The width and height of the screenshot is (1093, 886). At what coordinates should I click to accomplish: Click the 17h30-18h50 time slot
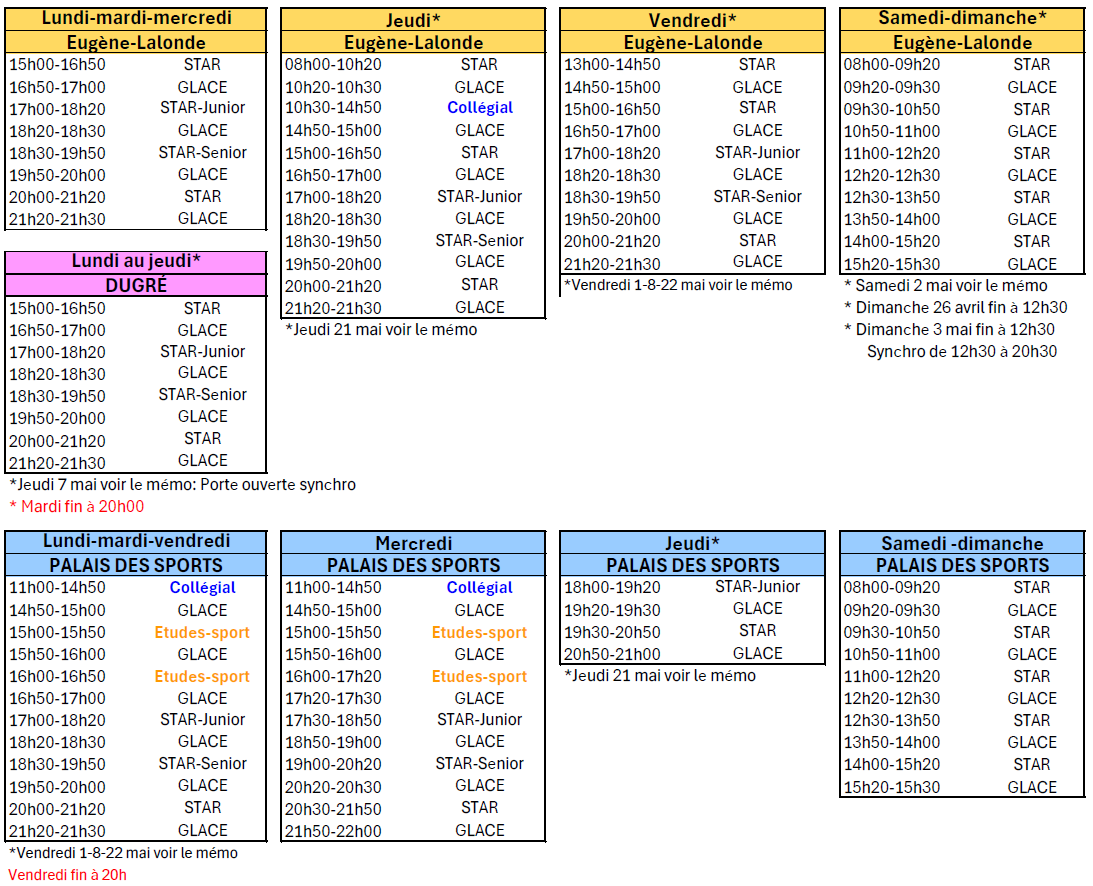tap(333, 720)
